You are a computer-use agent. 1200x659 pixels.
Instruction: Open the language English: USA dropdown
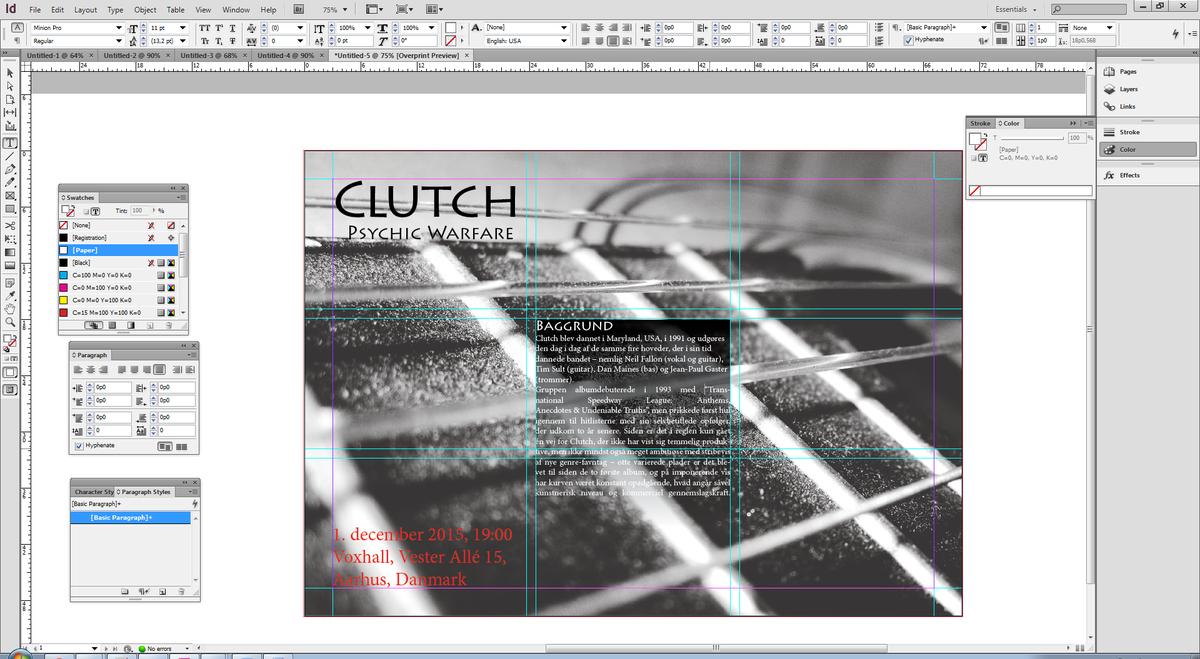pos(564,41)
